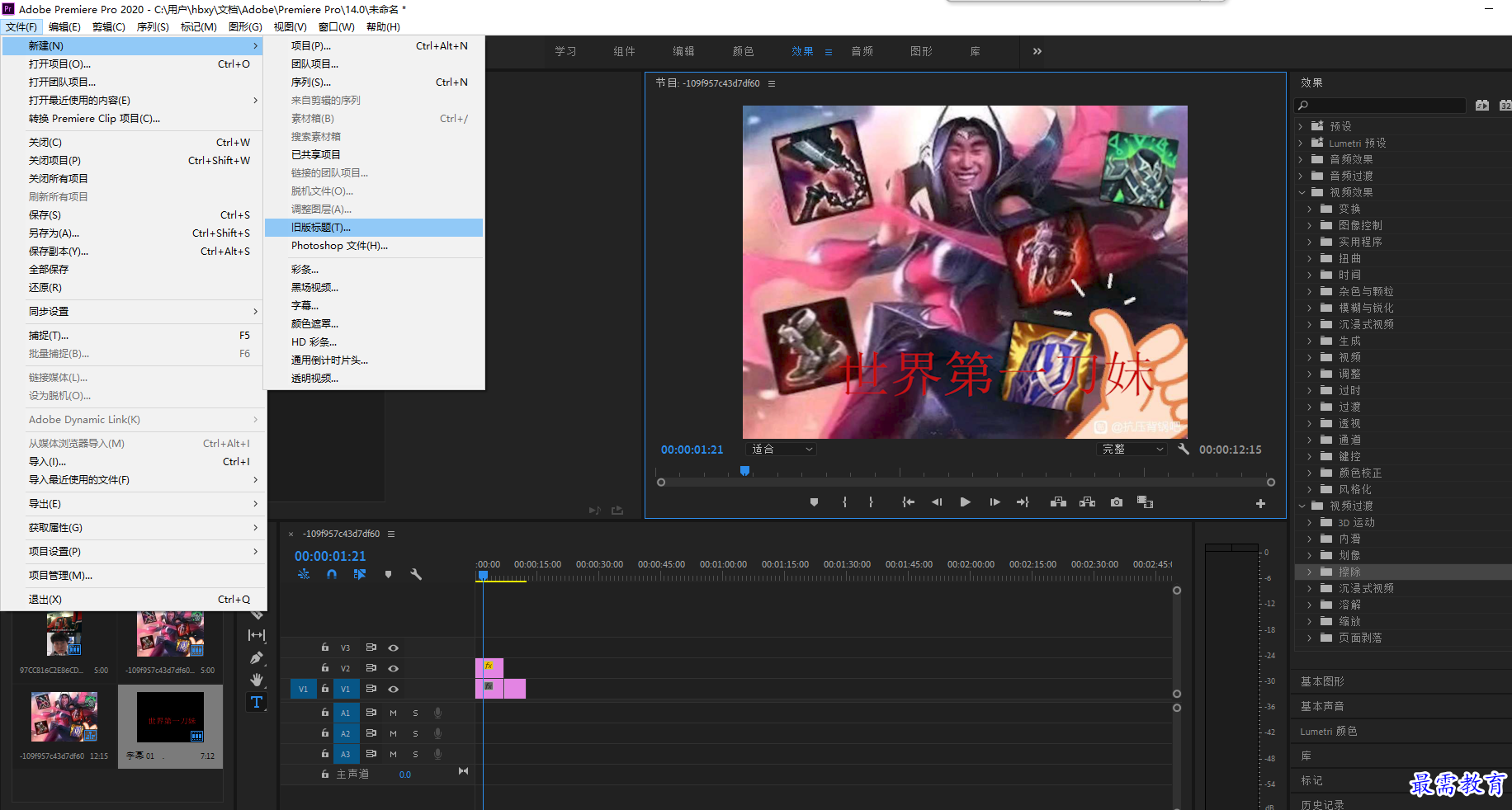Click the effects search field
This screenshot has width=1512, height=810.
(x=1380, y=106)
